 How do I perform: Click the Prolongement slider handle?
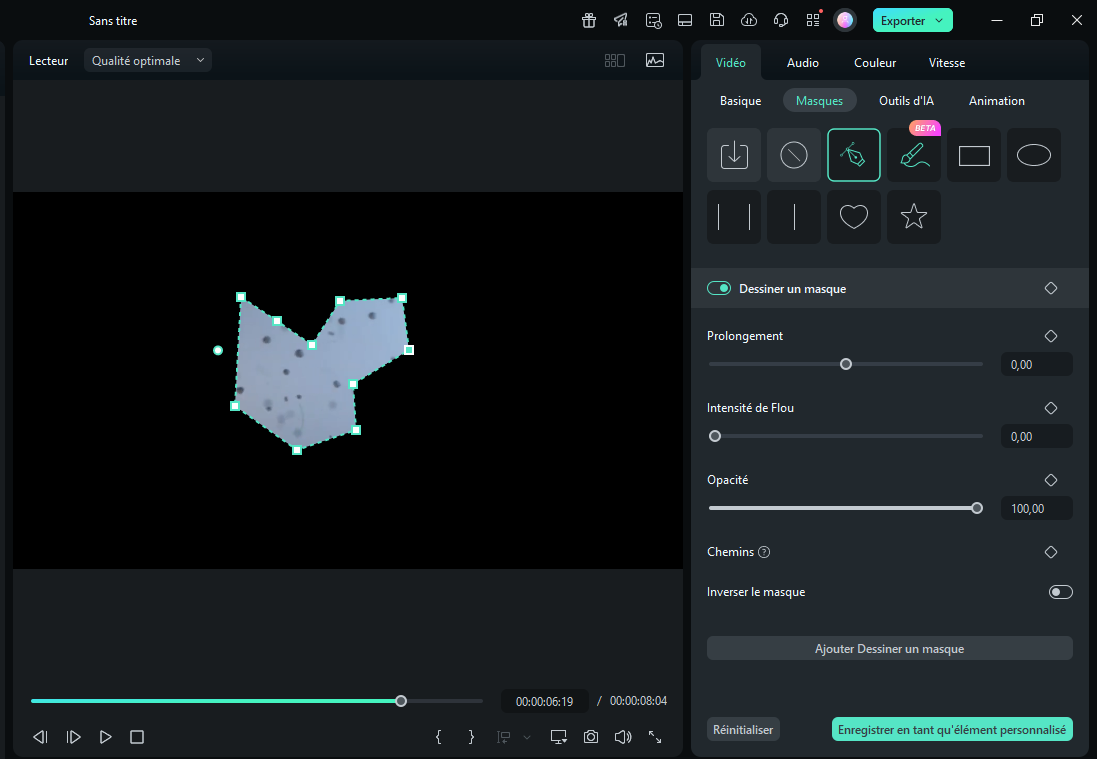(846, 364)
